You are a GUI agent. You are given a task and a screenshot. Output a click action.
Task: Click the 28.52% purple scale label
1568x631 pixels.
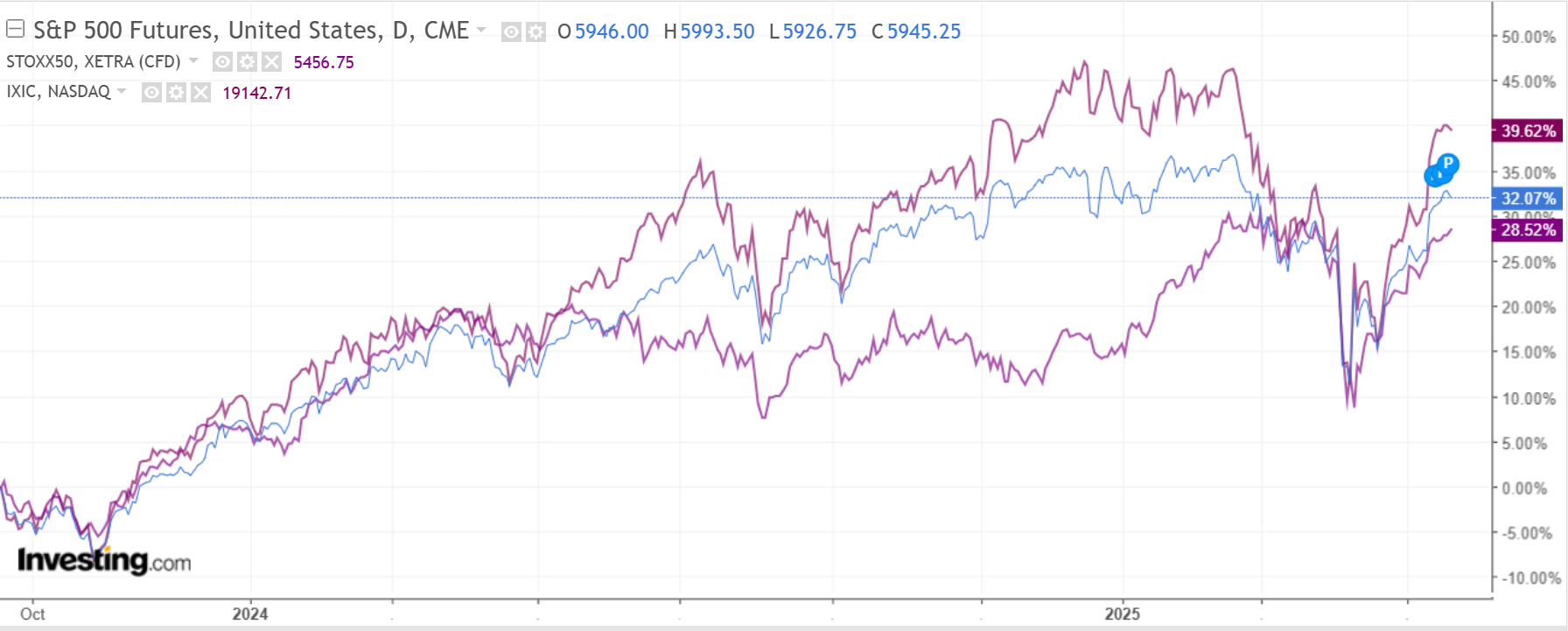tap(1528, 230)
